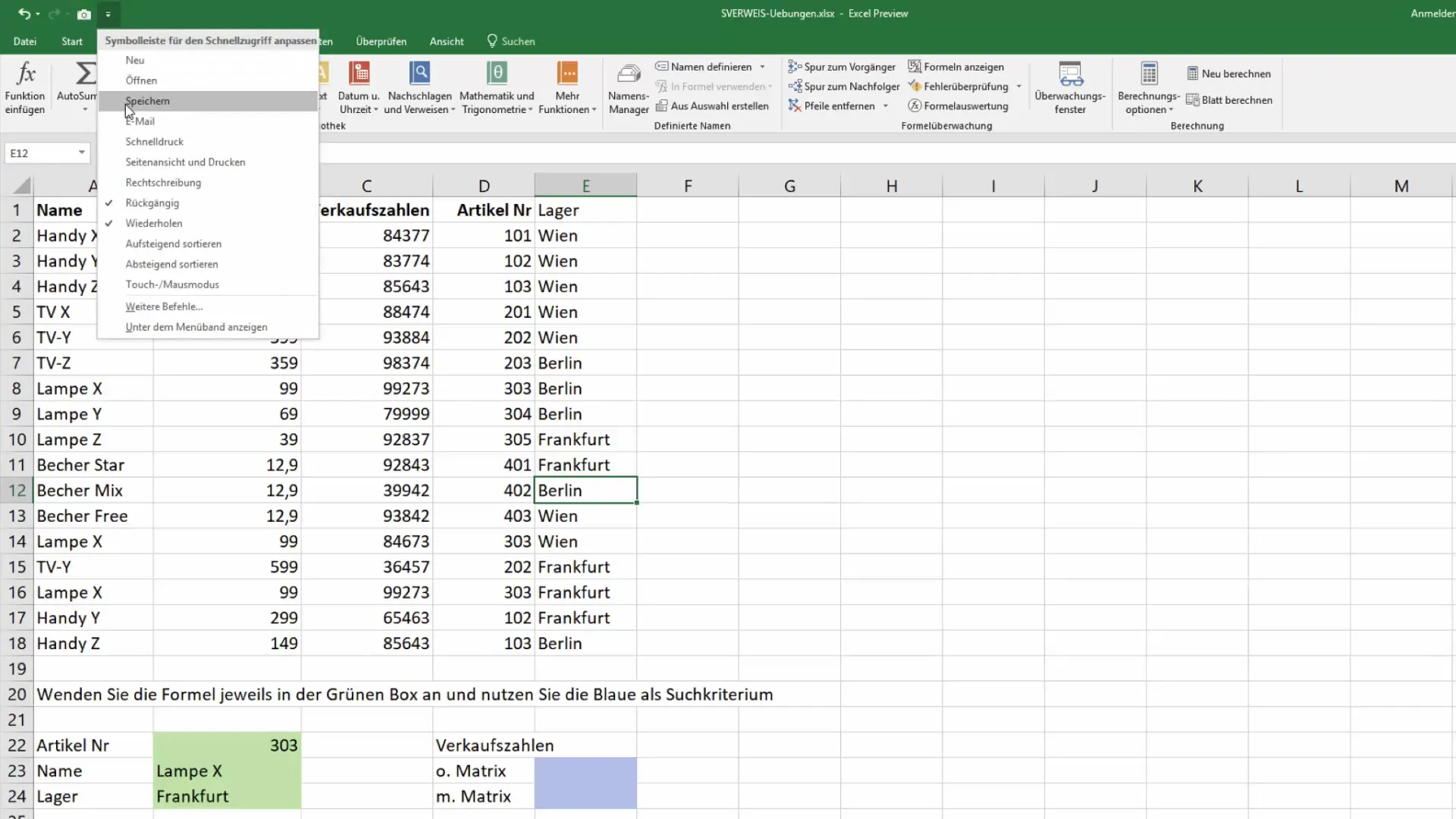
Task: Click the Undo icon in quick access toolbar
Action: coord(24,14)
